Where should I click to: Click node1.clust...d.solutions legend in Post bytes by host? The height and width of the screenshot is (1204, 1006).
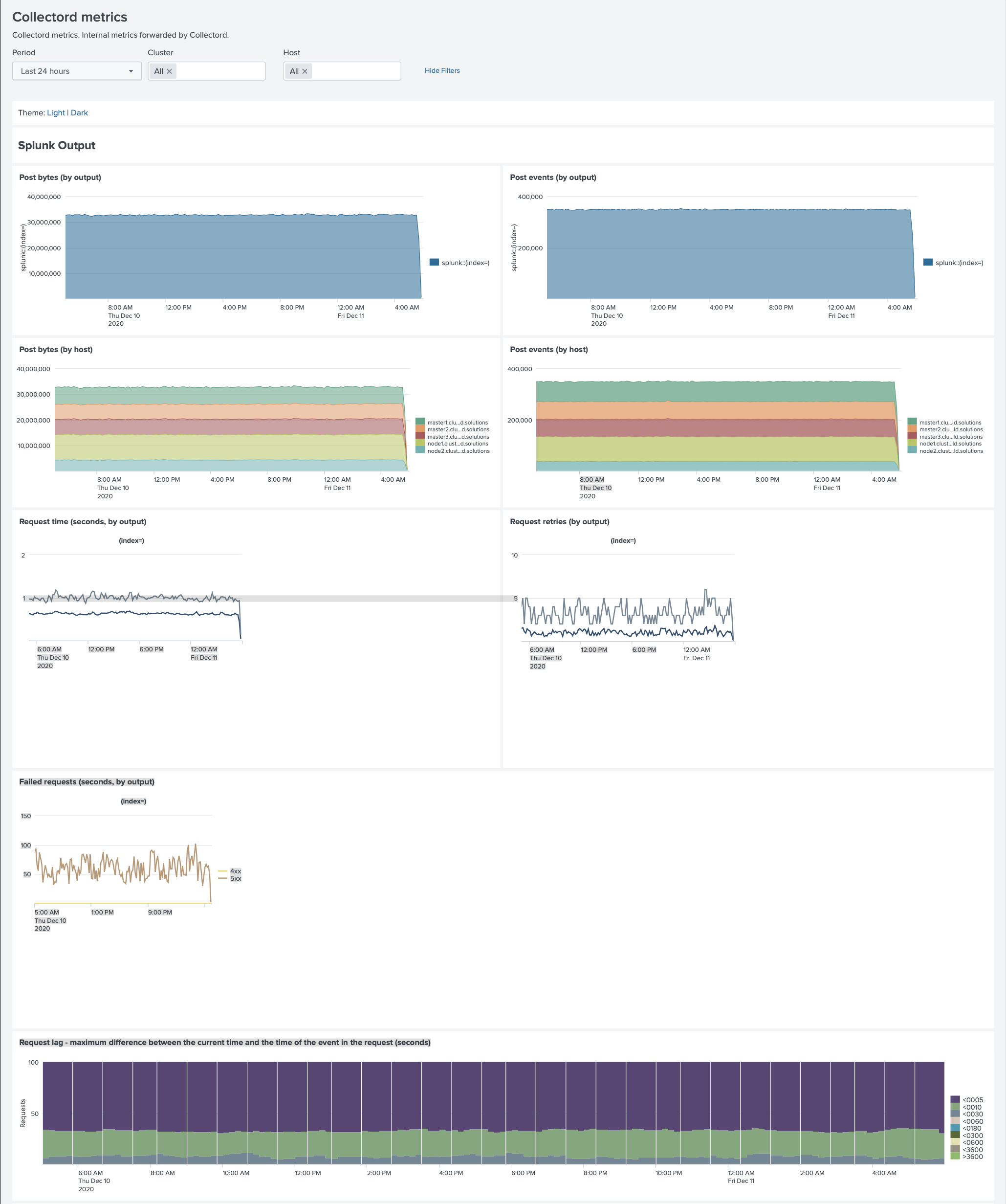pyautogui.click(x=452, y=444)
